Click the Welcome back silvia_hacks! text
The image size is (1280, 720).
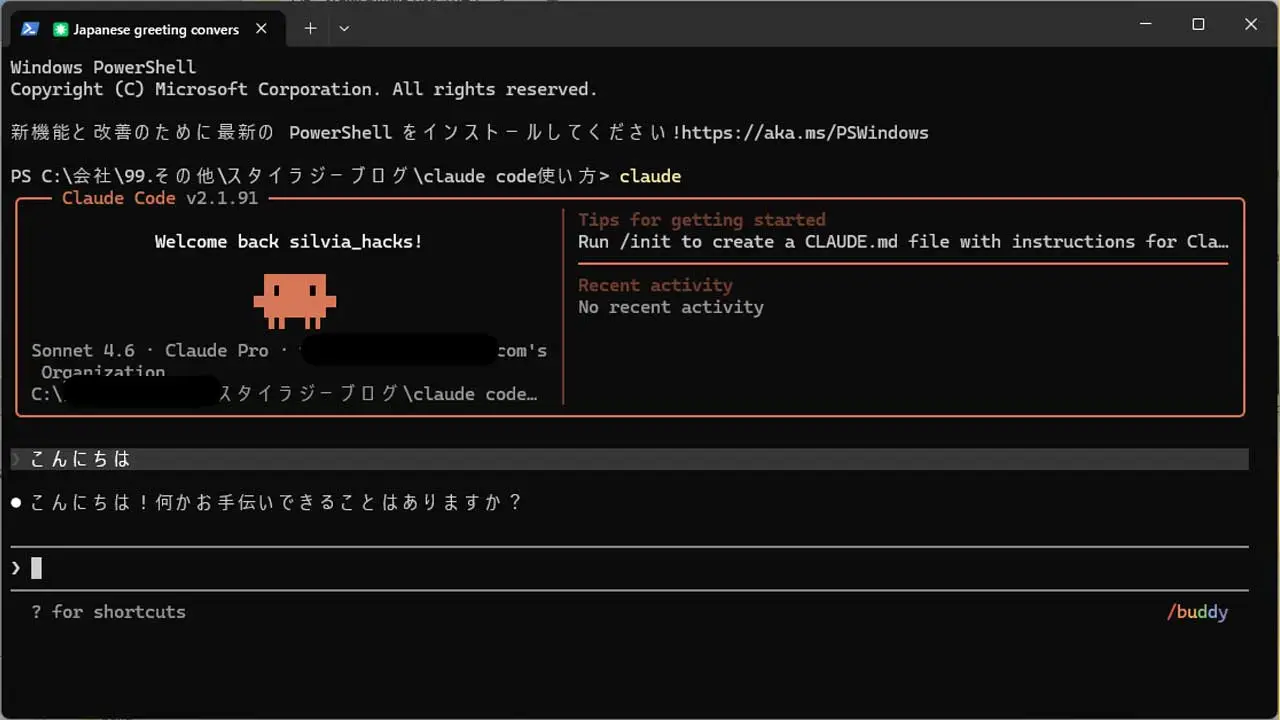288,242
